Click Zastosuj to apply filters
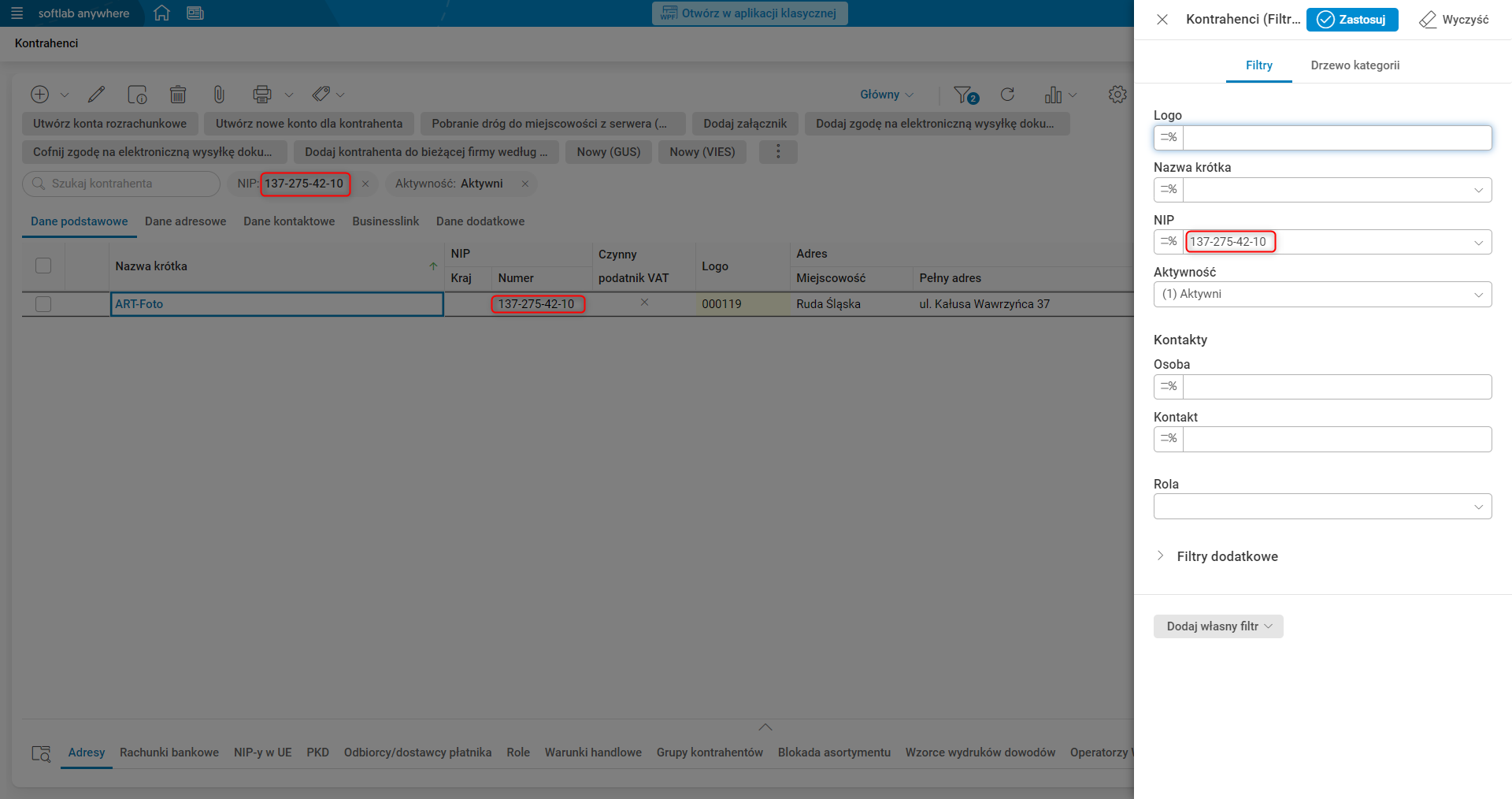This screenshot has width=1512, height=799. (x=1352, y=20)
